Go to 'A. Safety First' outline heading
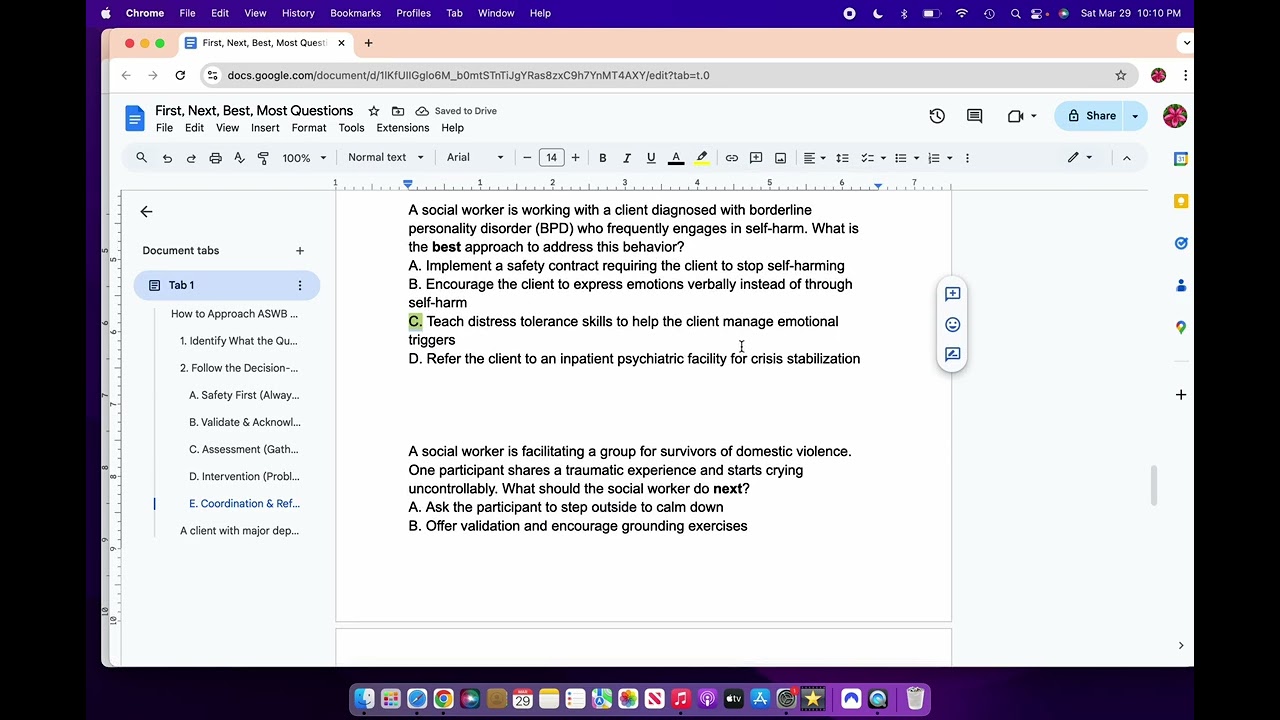 [243, 395]
